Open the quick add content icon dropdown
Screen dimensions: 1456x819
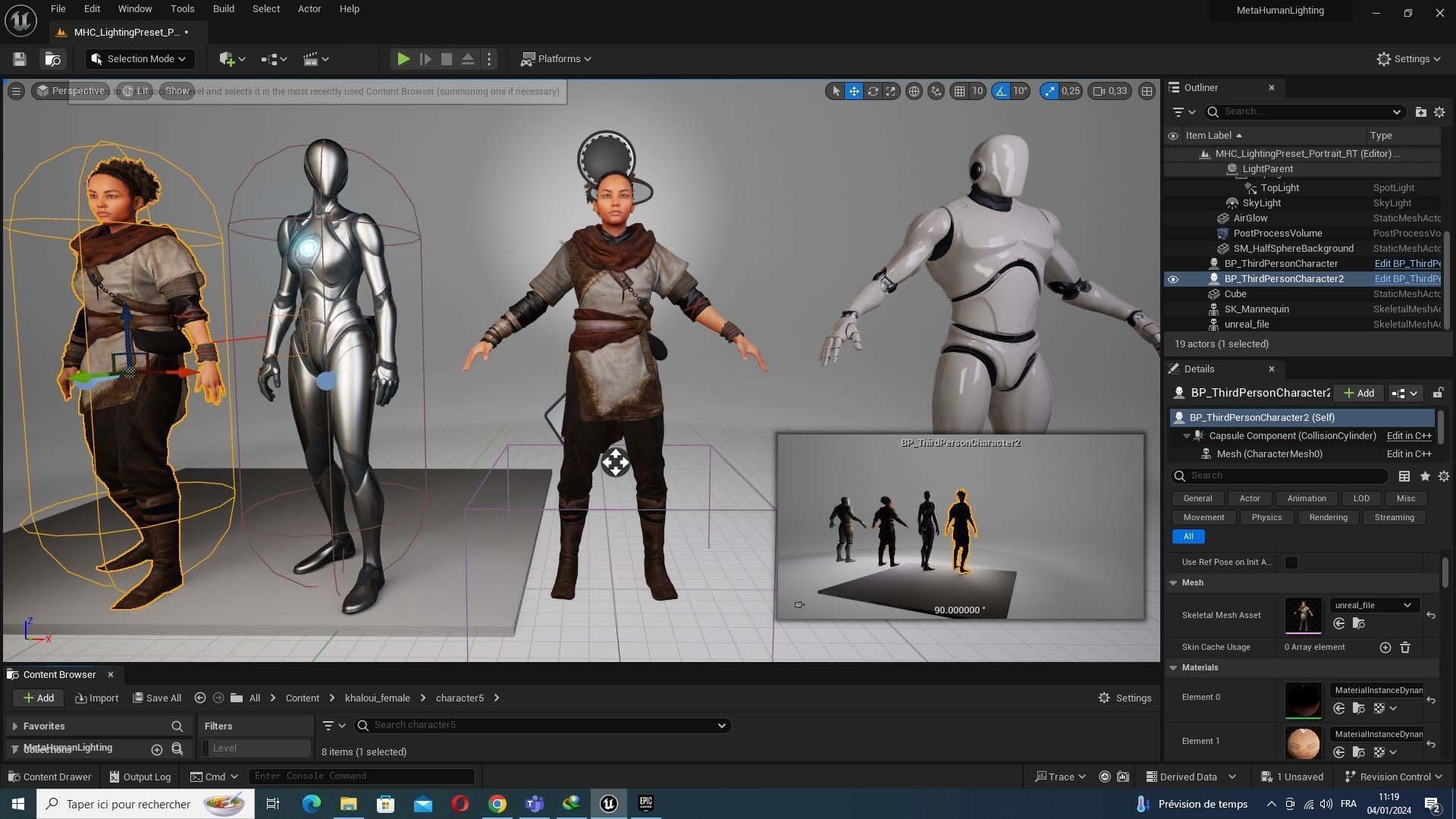click(232, 59)
